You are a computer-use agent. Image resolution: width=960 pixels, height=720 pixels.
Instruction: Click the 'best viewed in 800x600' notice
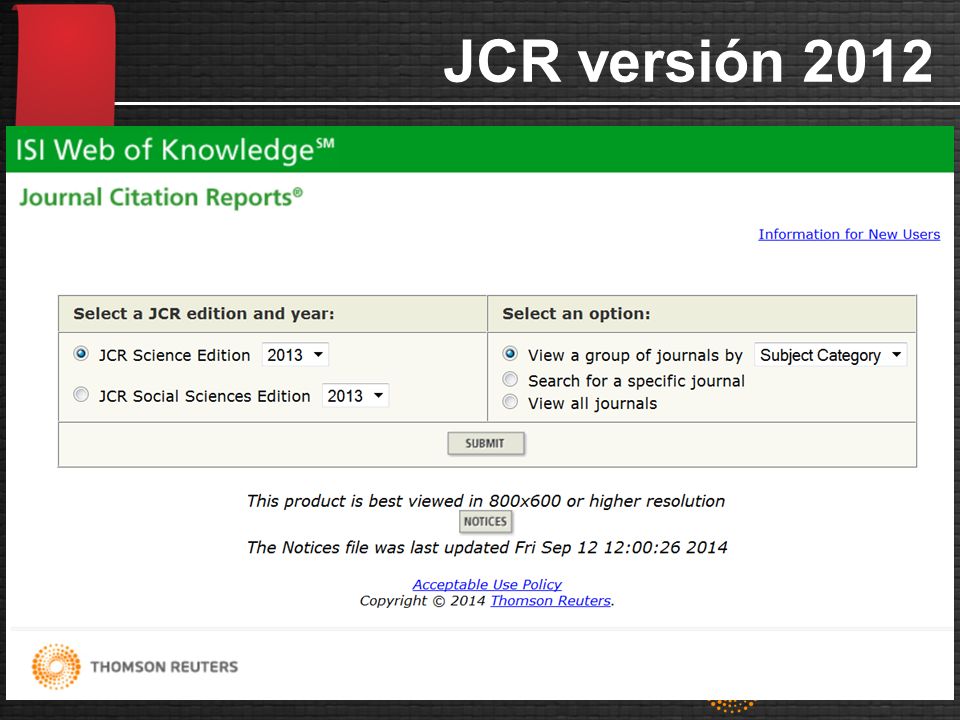point(486,501)
